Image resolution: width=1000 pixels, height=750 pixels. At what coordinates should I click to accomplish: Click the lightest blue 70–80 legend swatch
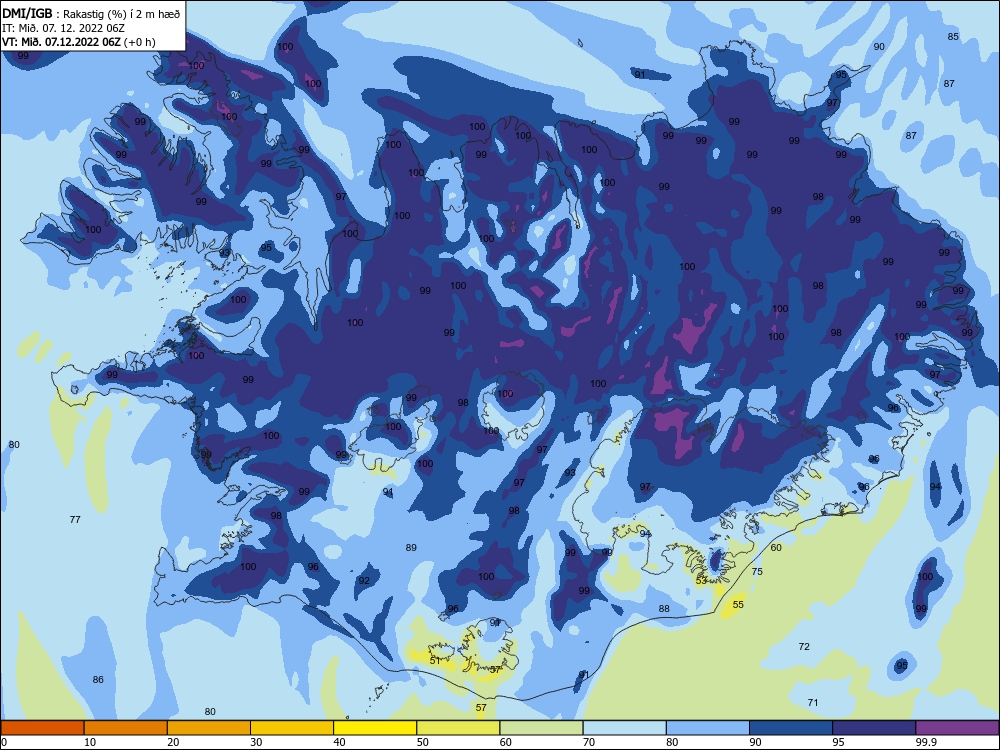624,728
